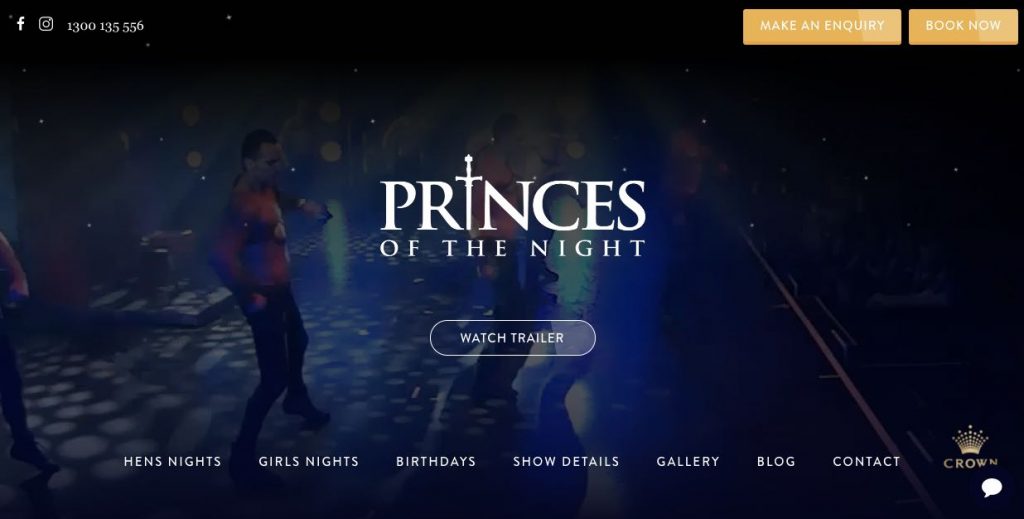Click the Make an Enquiry button
This screenshot has width=1024, height=519.
coord(822,27)
